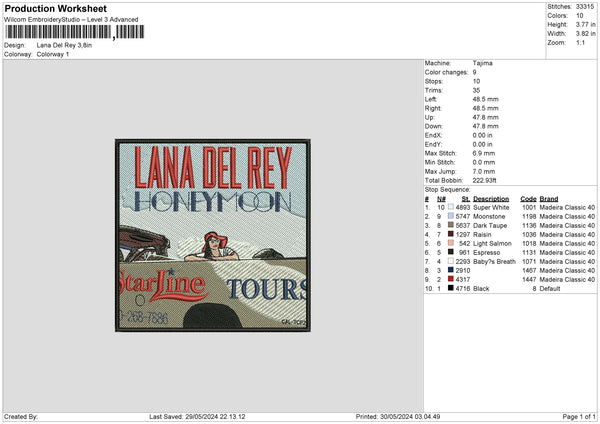Click the Stitches count value 33315
Image resolution: width=600 pixels, height=424 pixels.
coord(585,7)
